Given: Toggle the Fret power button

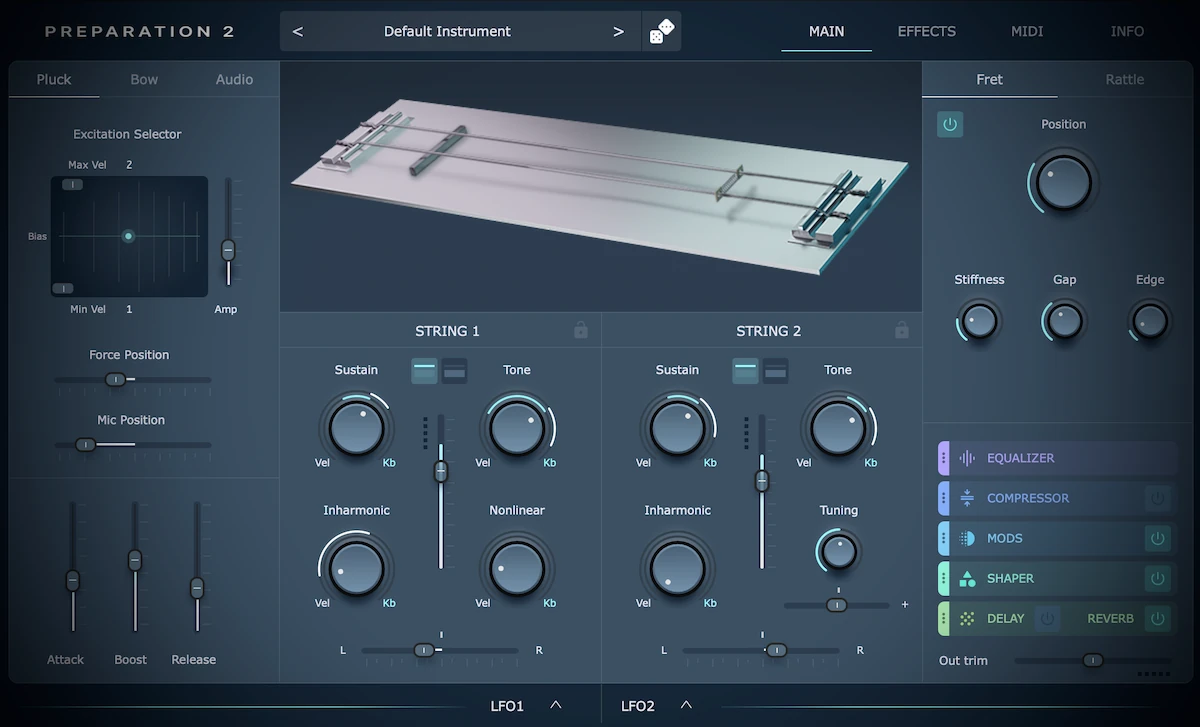Looking at the screenshot, I should coord(949,124).
